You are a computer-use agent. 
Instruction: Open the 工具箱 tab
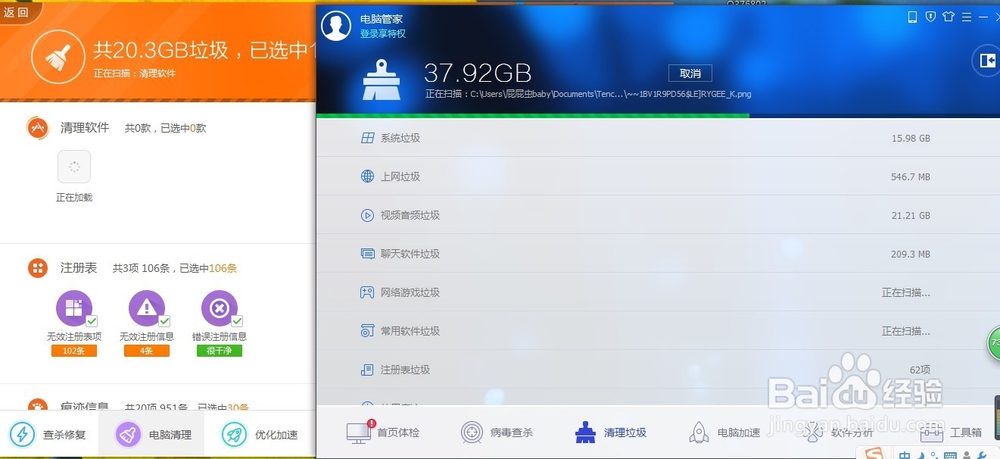tap(952, 432)
